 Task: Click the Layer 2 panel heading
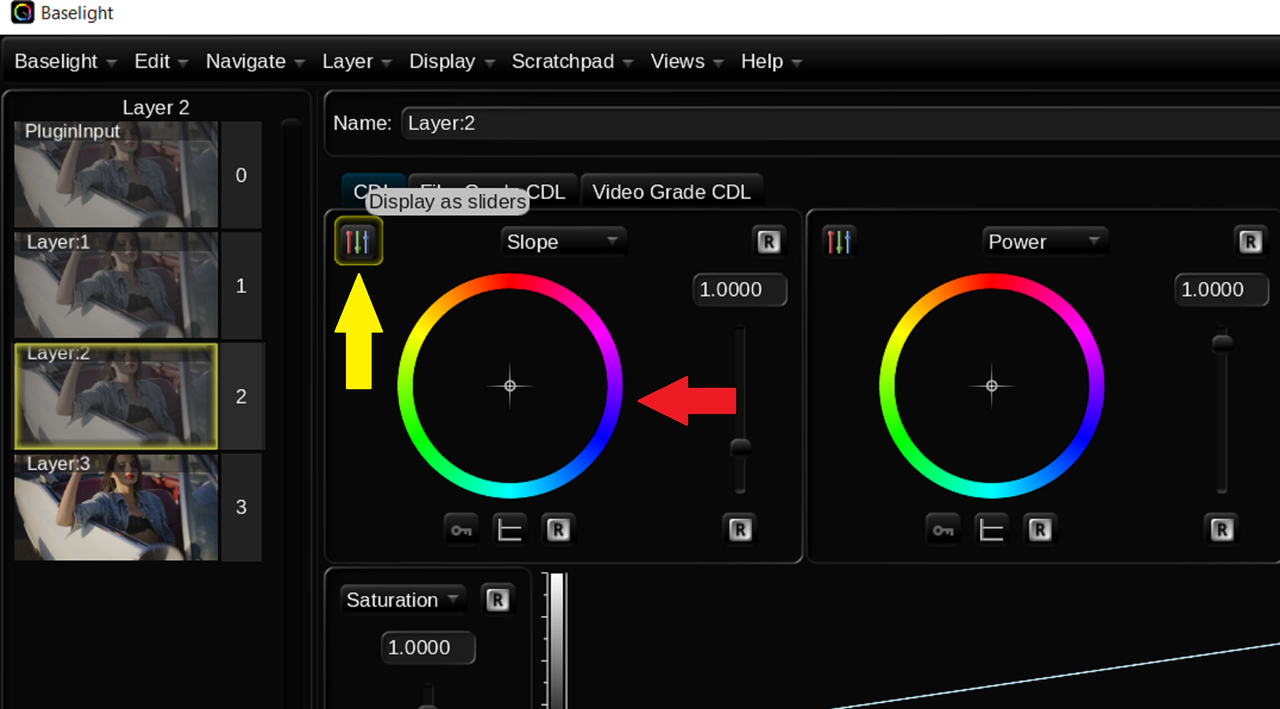coord(156,107)
